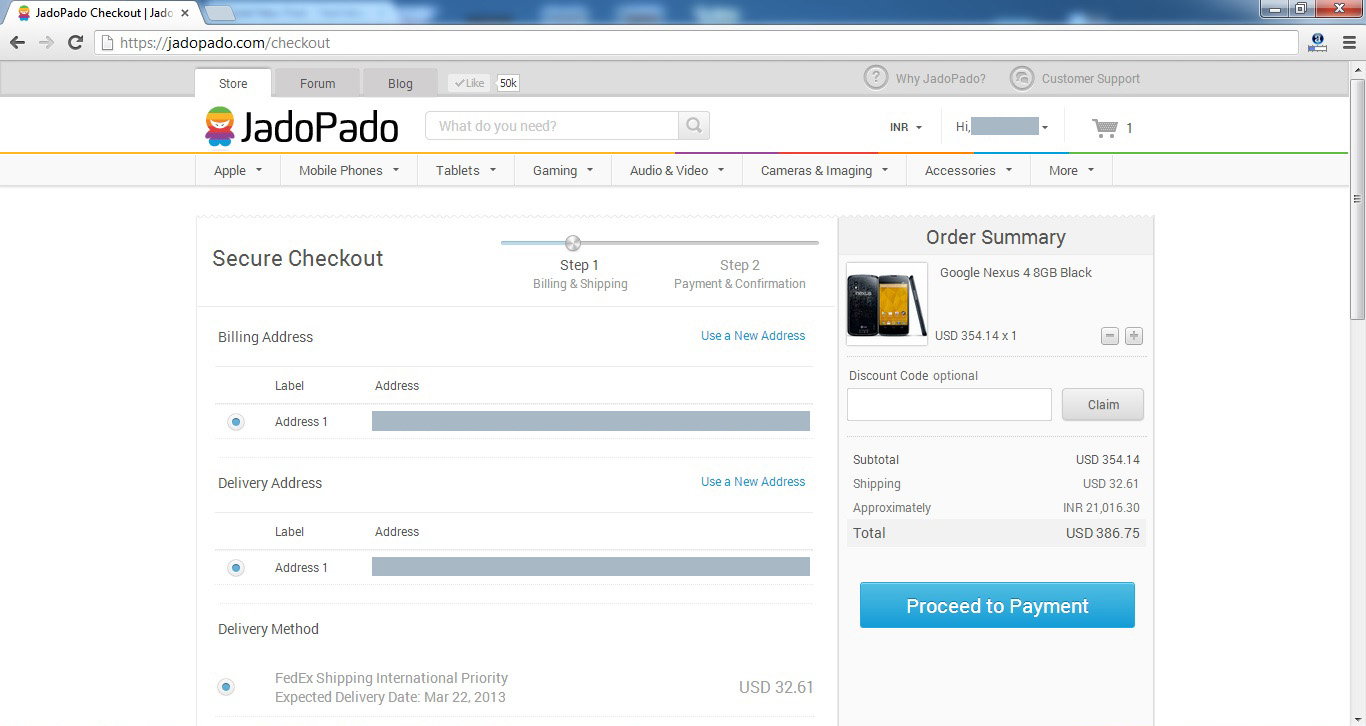
Task: Click the Customer Support link text
Action: click(x=1091, y=79)
